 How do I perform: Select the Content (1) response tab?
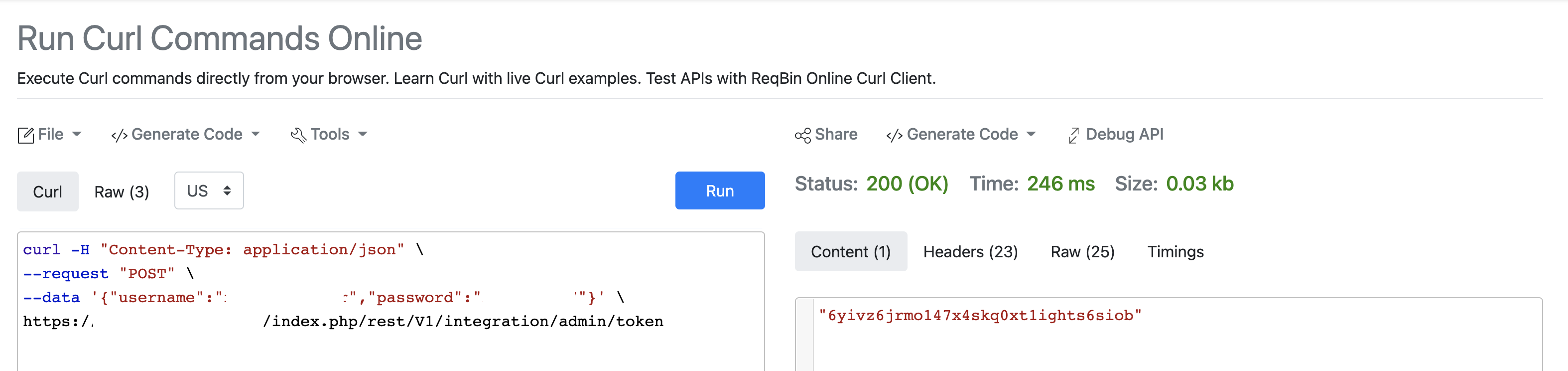[x=850, y=252]
